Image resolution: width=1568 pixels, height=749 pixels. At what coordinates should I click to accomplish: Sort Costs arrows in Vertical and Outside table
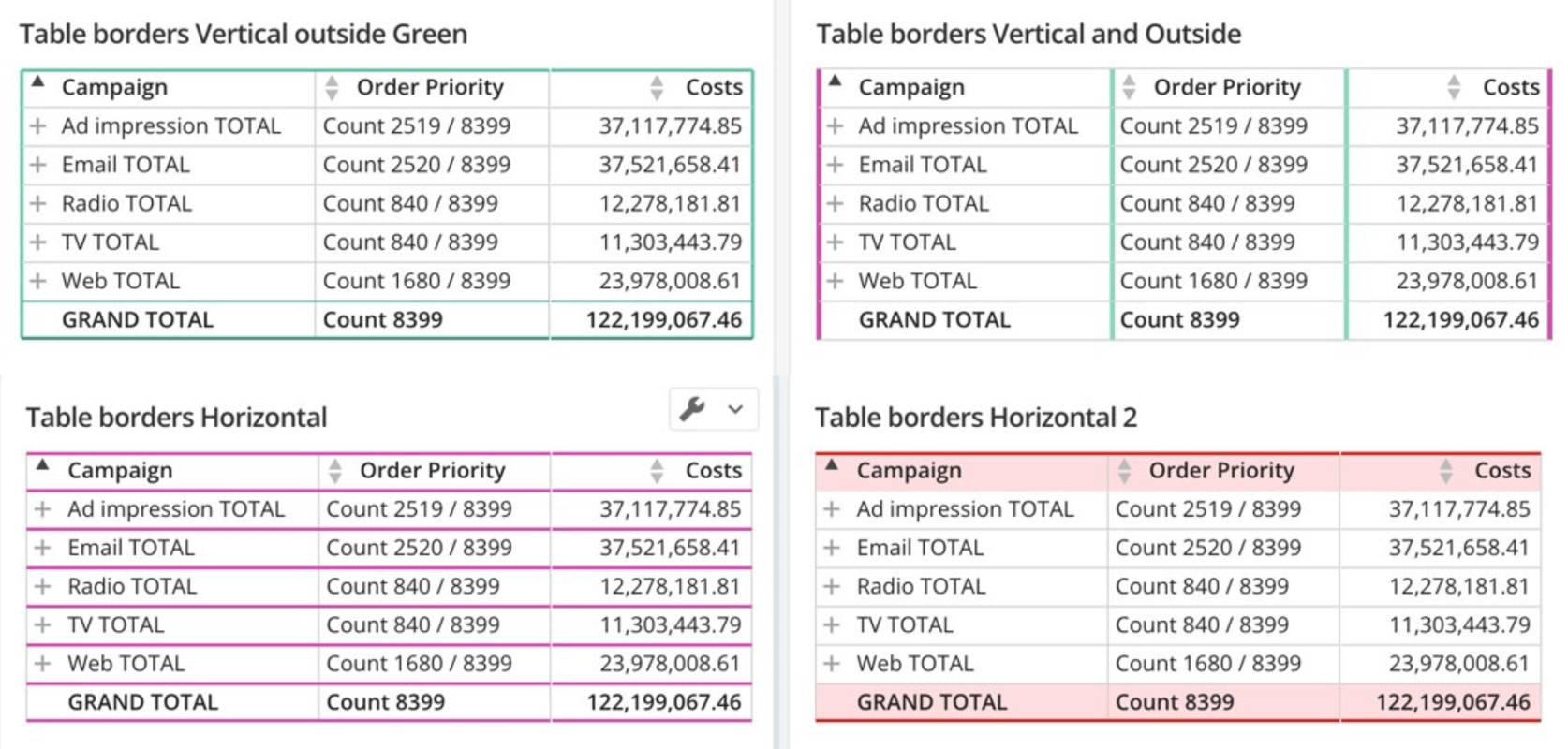(1454, 88)
